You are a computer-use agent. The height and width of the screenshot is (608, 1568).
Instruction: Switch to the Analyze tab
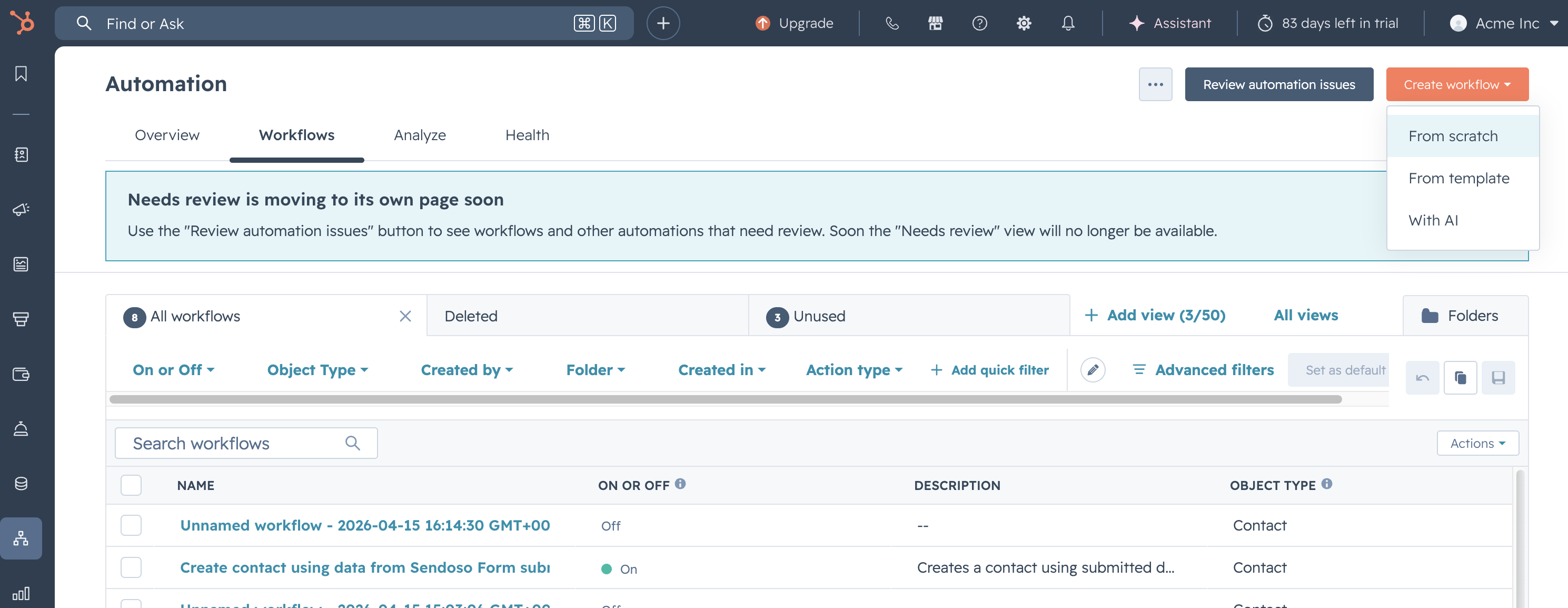(x=420, y=135)
